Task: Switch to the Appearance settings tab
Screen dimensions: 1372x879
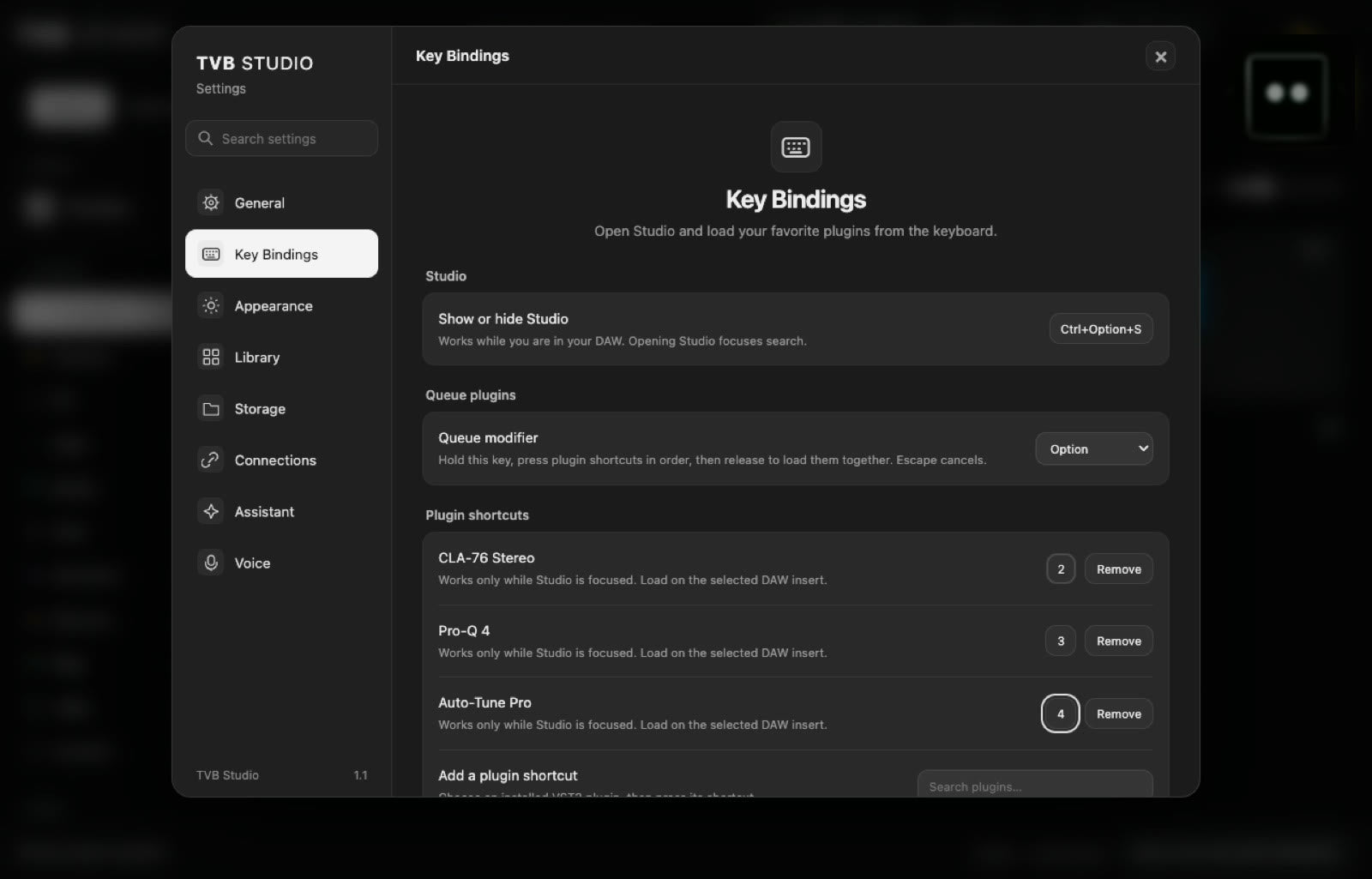Action: (281, 305)
